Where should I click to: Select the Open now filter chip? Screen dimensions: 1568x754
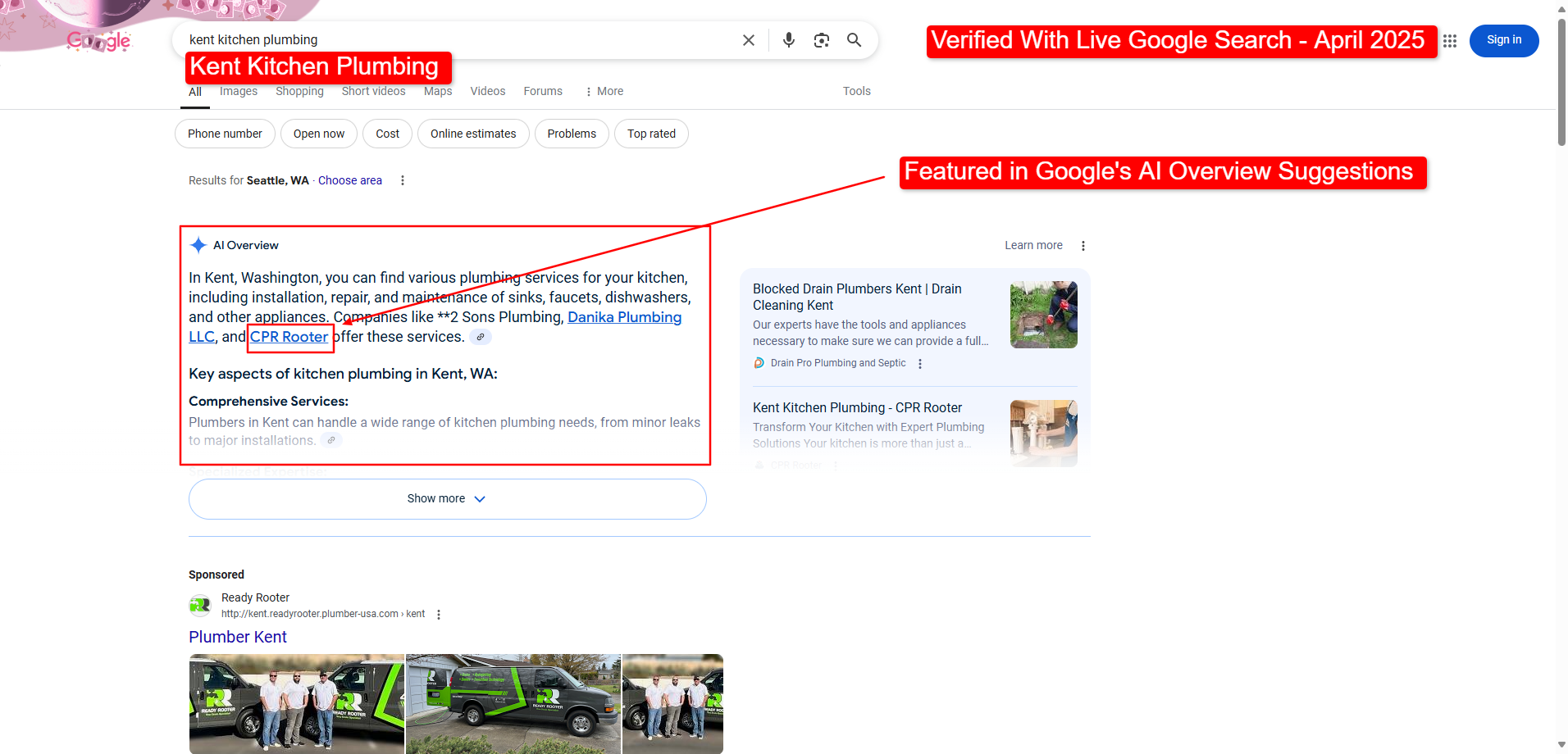[319, 134]
